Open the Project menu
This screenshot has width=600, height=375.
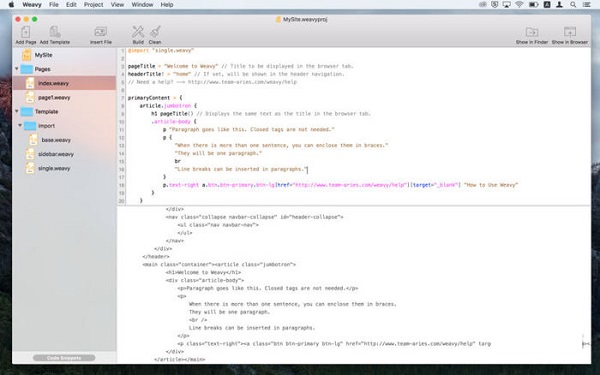94,5
